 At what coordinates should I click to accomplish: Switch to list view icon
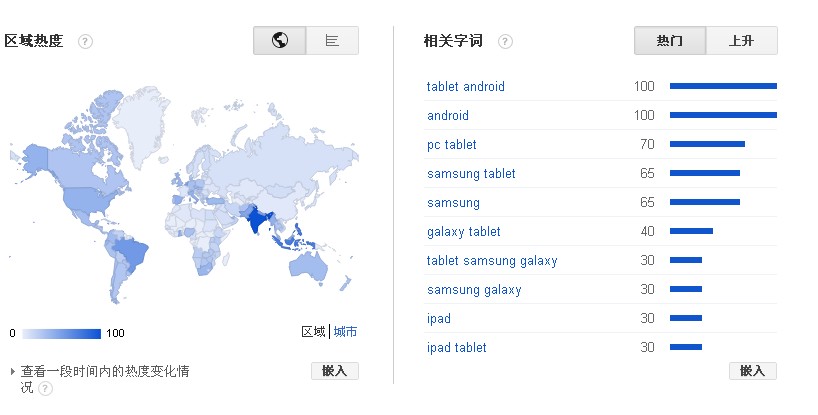(332, 41)
